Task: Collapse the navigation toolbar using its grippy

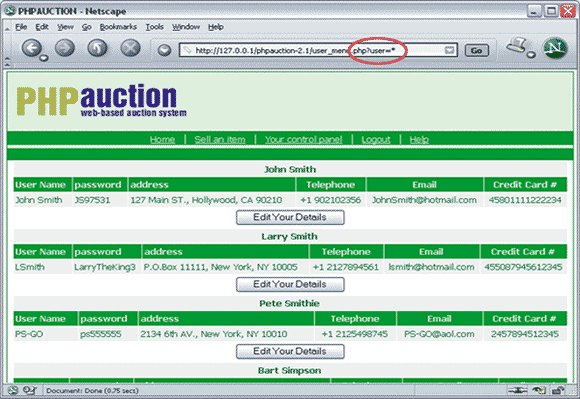Action: coord(7,58)
